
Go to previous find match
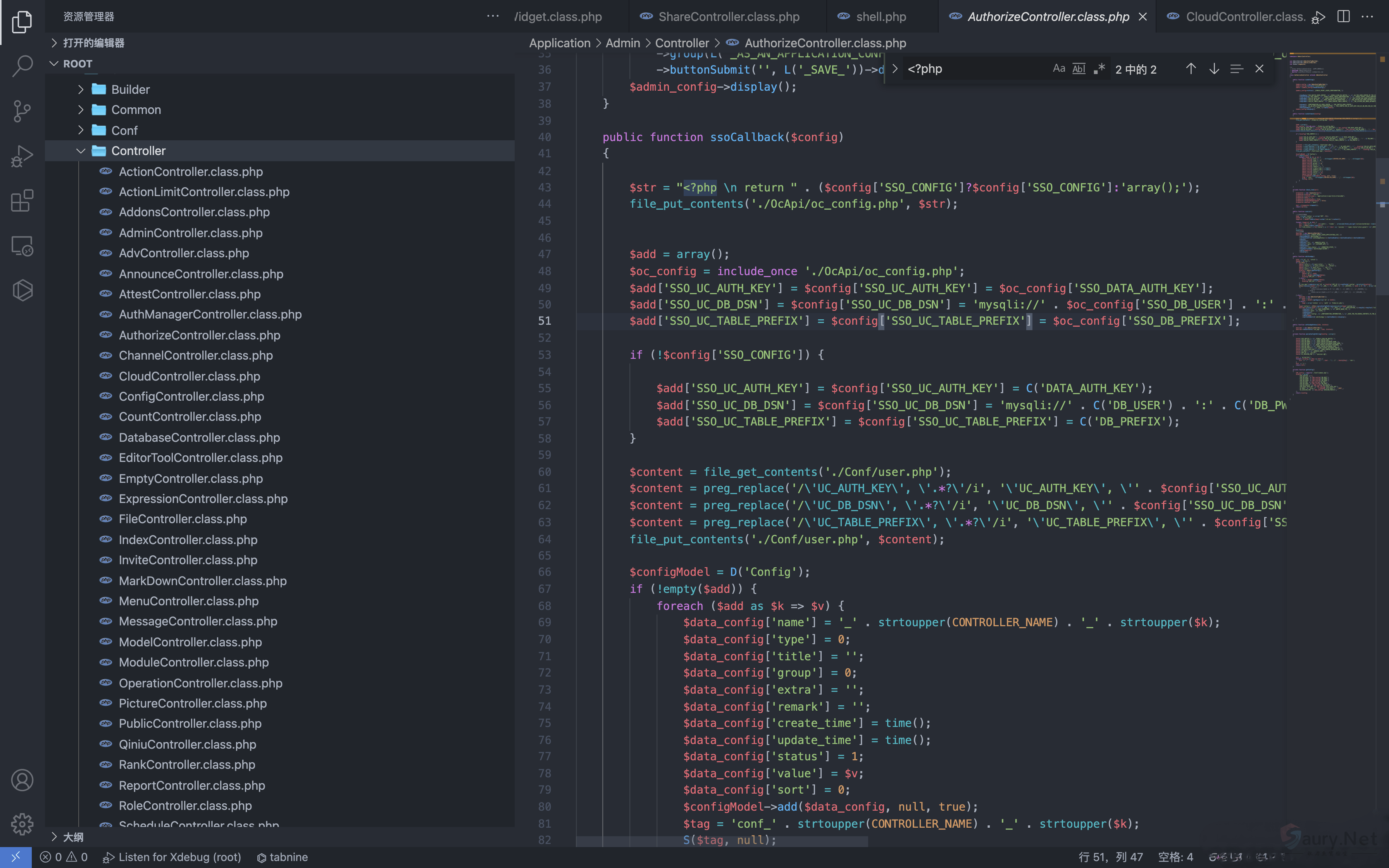click(x=1191, y=69)
